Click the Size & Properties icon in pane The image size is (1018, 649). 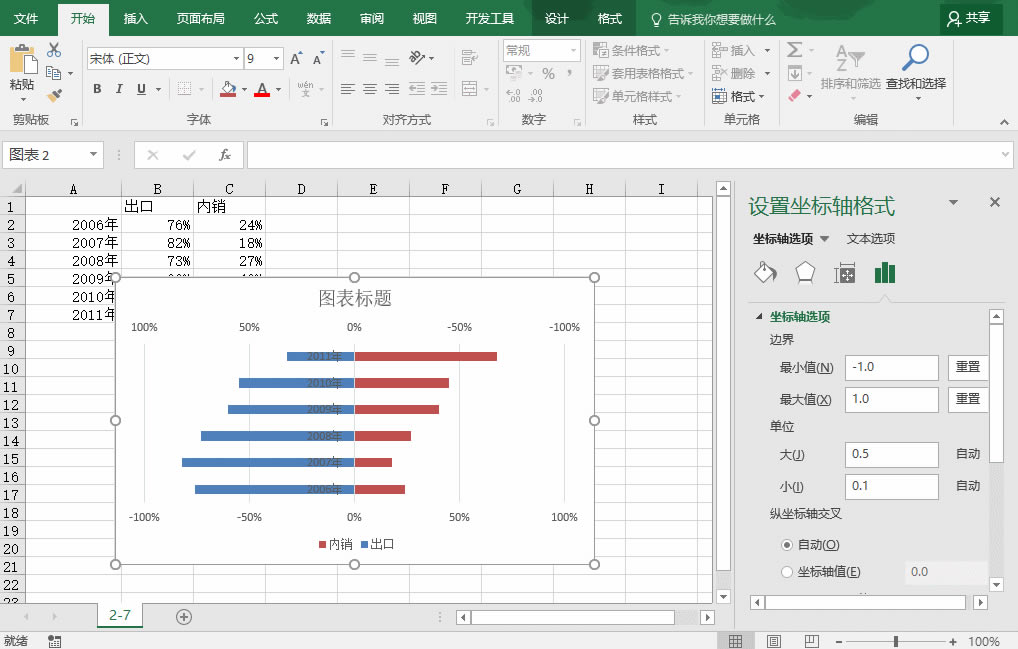(x=845, y=272)
